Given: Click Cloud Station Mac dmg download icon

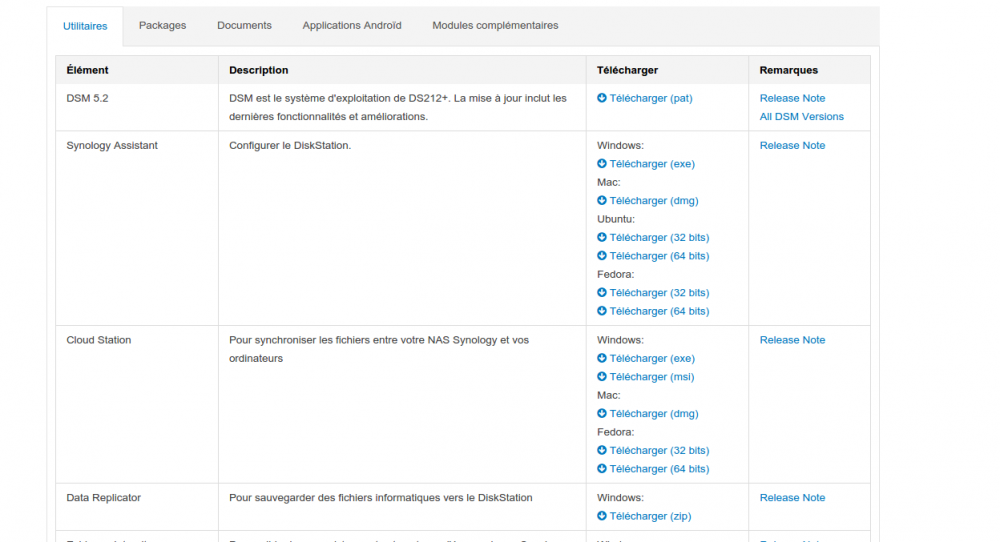Looking at the screenshot, I should tap(601, 414).
